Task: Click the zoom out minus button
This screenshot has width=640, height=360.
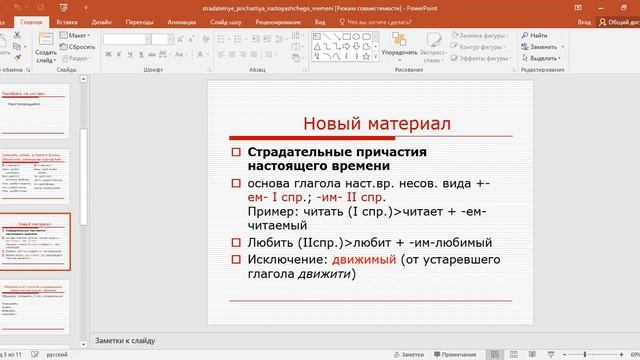Action: click(x=564, y=354)
